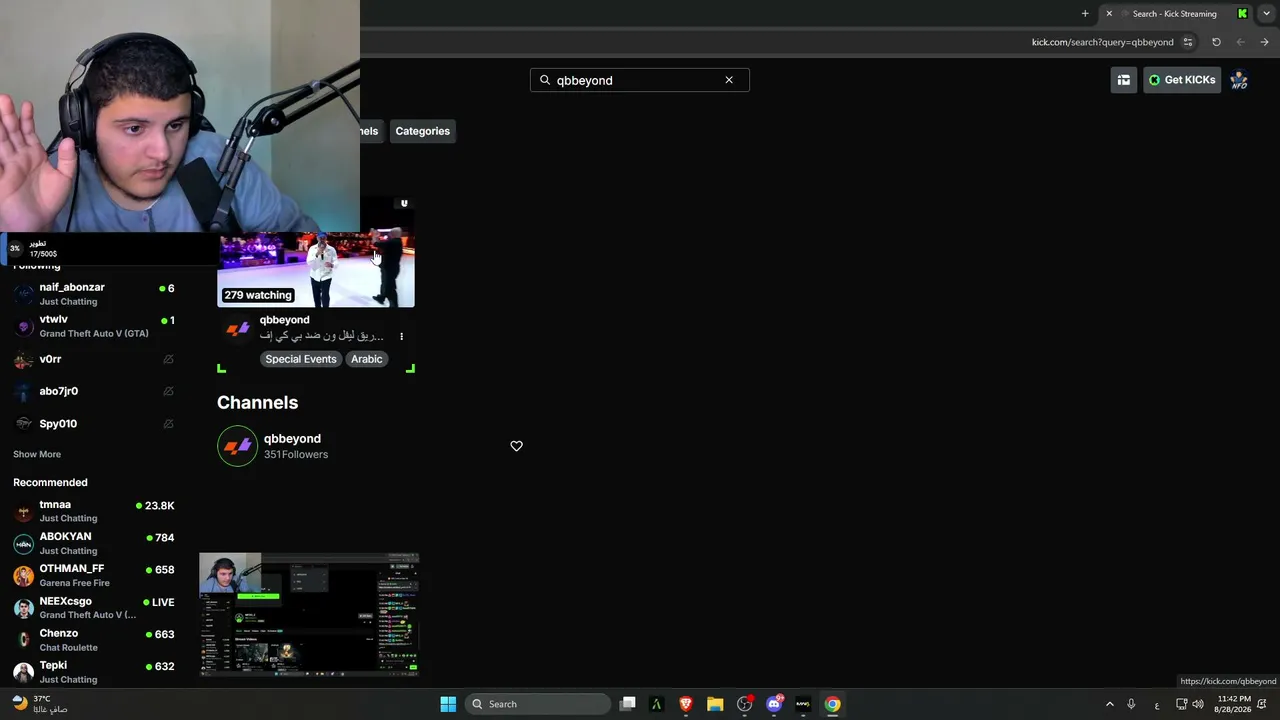Screen dimensions: 1280x720
Task: Click the v0rr profile avatar
Action: 23,359
